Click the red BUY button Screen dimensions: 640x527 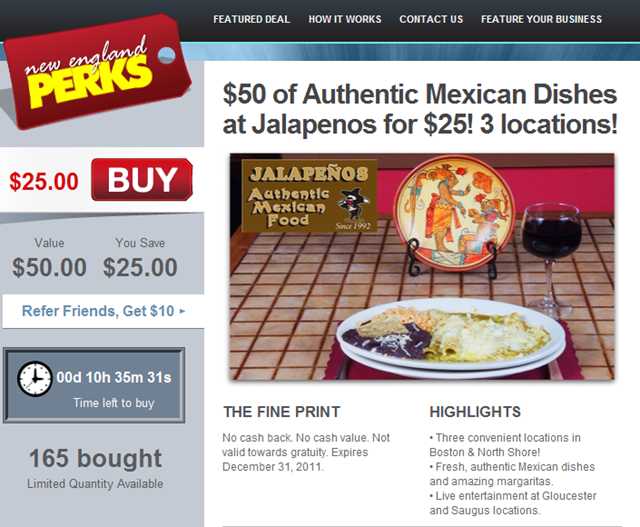click(x=142, y=180)
